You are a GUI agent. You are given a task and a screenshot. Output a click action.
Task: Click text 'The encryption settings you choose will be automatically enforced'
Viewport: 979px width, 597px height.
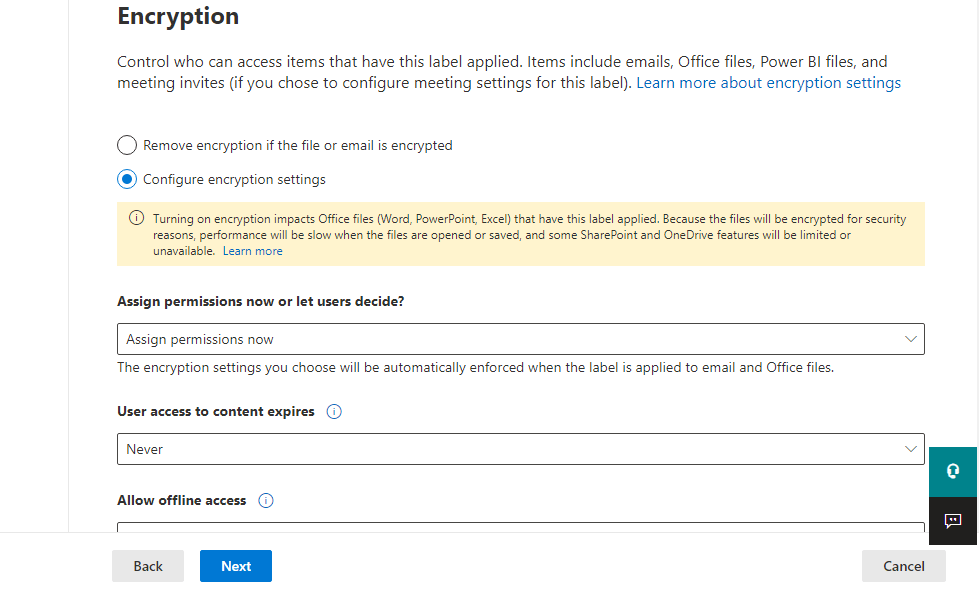click(475, 367)
